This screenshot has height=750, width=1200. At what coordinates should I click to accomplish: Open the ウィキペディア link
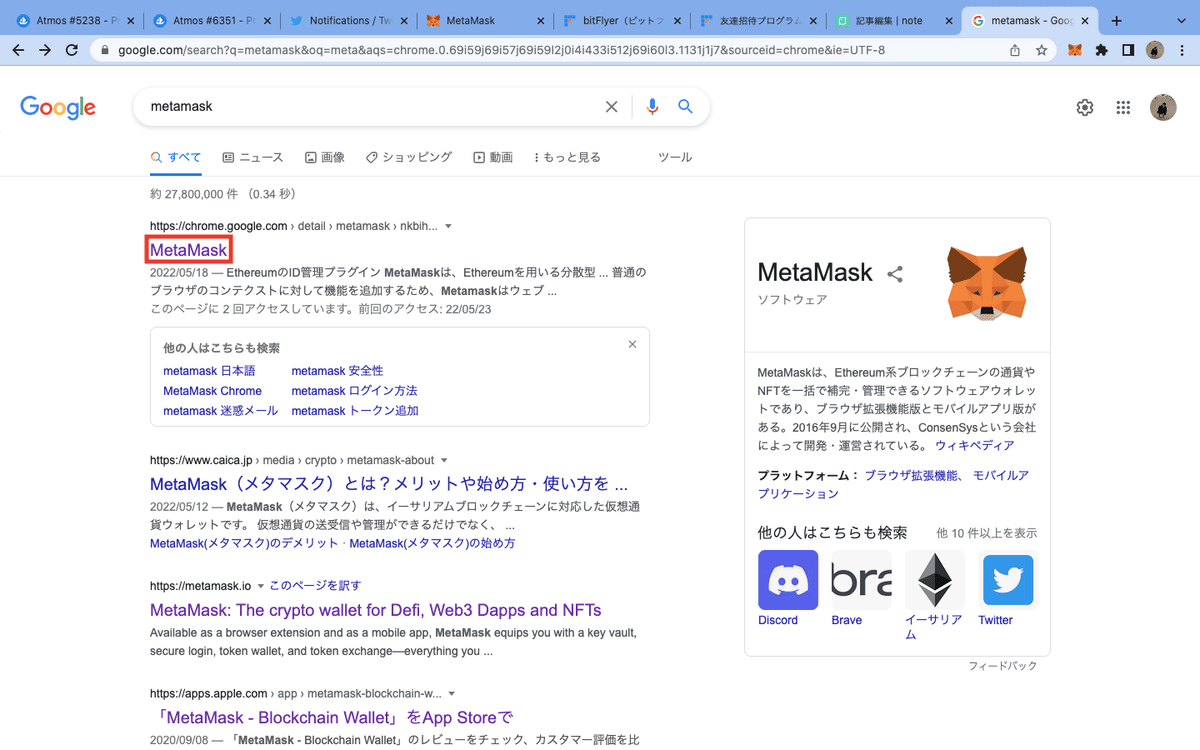coord(975,446)
